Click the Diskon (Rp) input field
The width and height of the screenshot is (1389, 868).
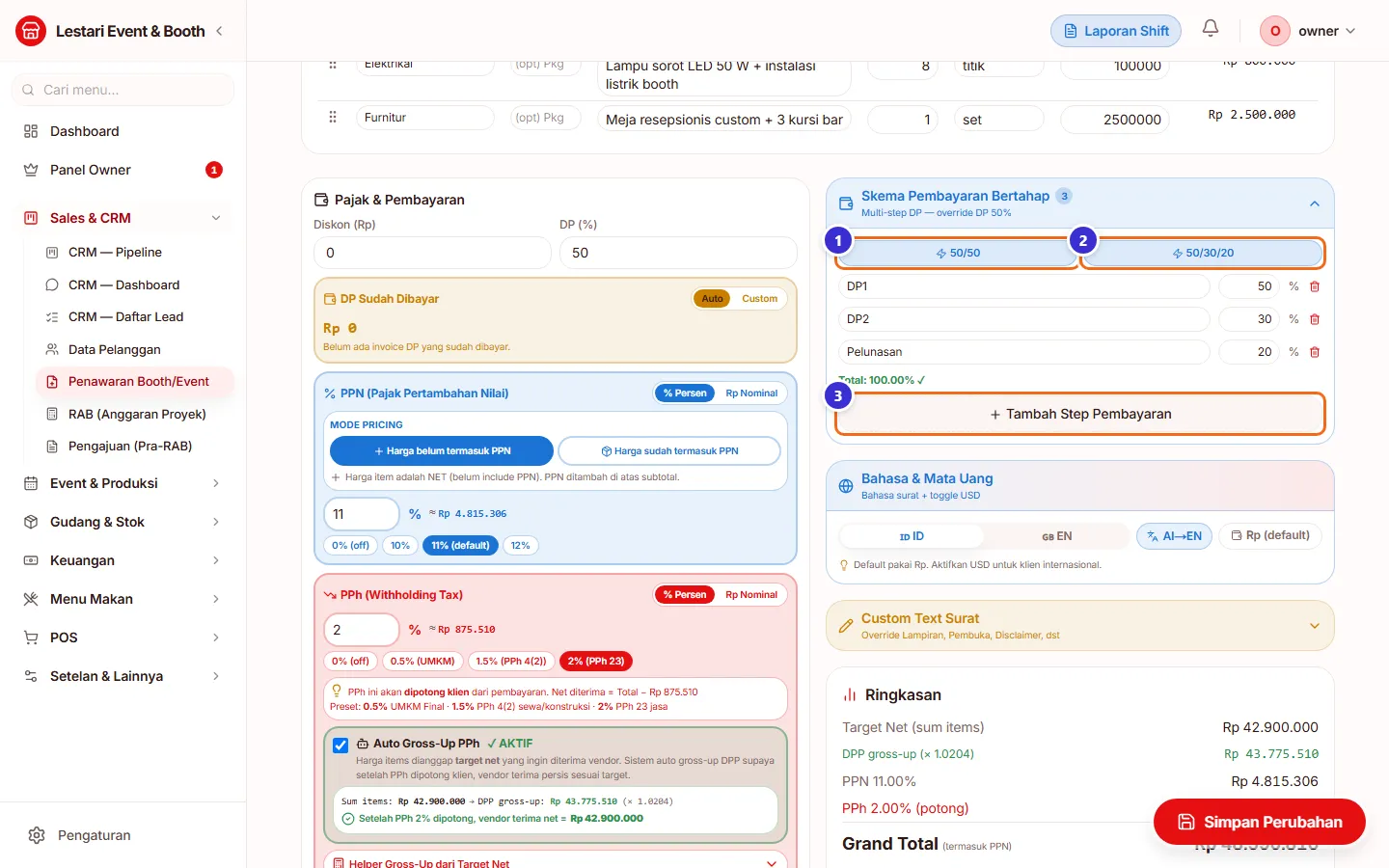click(x=432, y=253)
